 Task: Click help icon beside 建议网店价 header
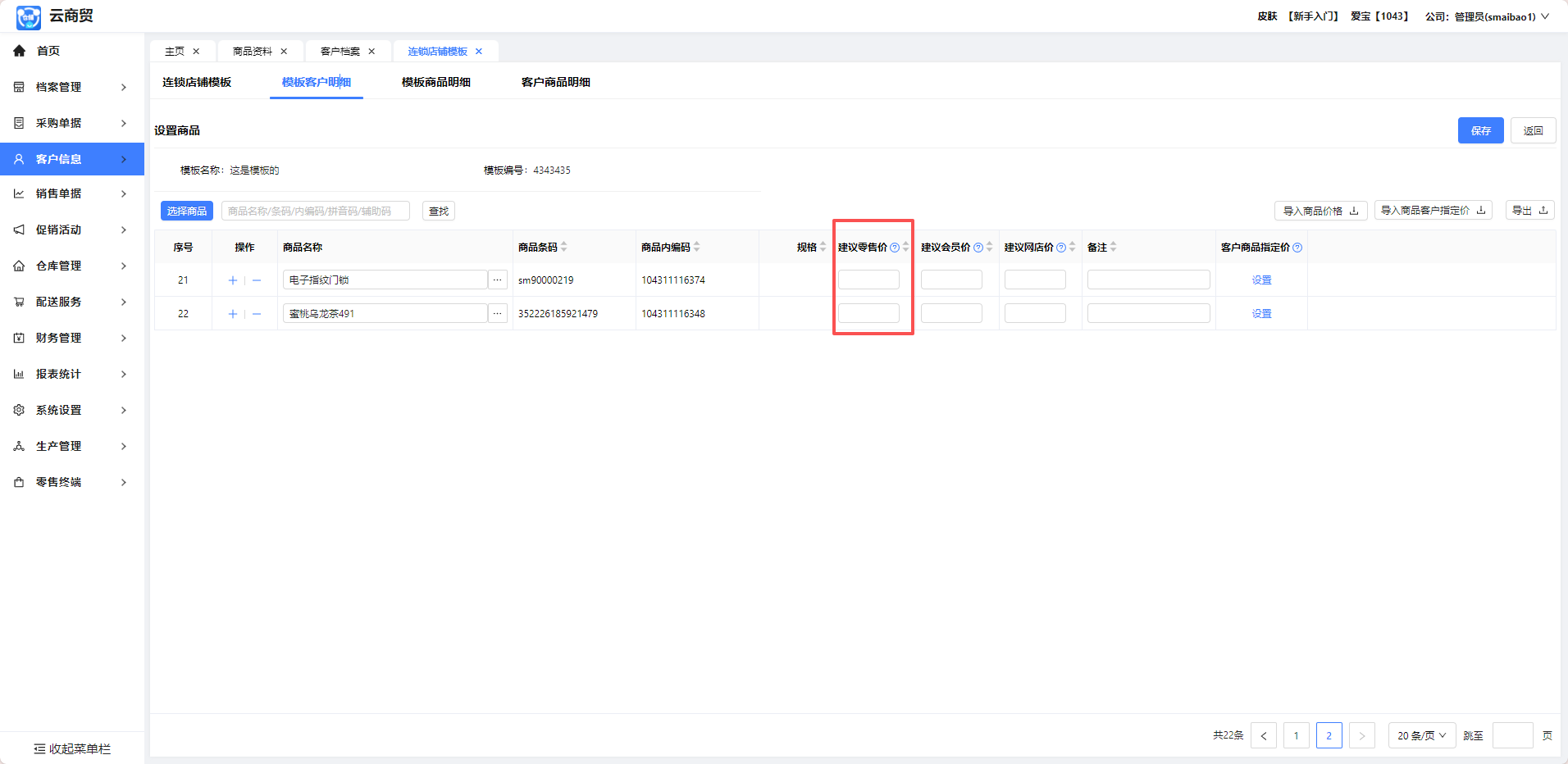pyautogui.click(x=1061, y=248)
